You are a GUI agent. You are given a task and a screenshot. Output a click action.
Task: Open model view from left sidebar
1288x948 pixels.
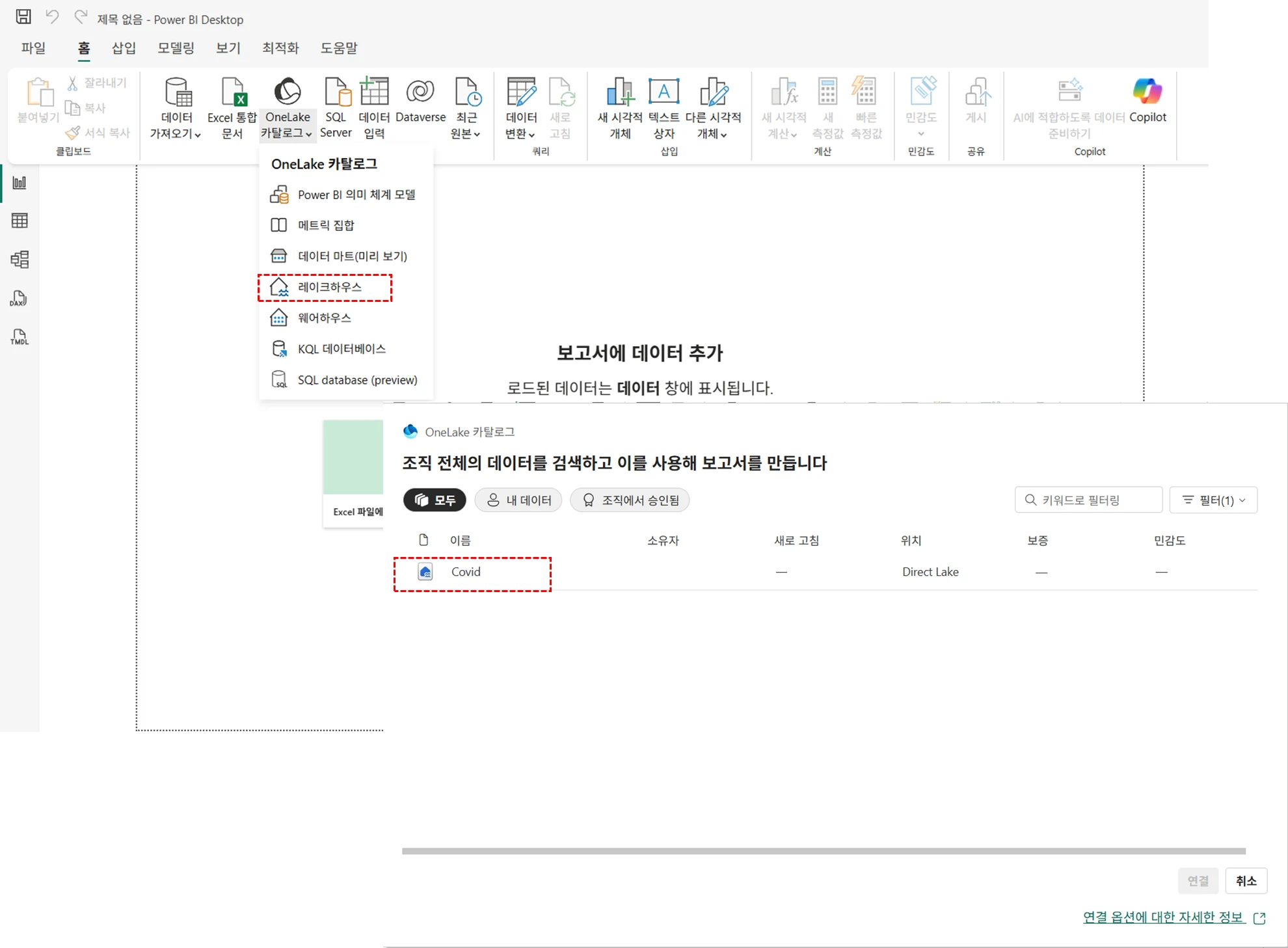[20, 260]
